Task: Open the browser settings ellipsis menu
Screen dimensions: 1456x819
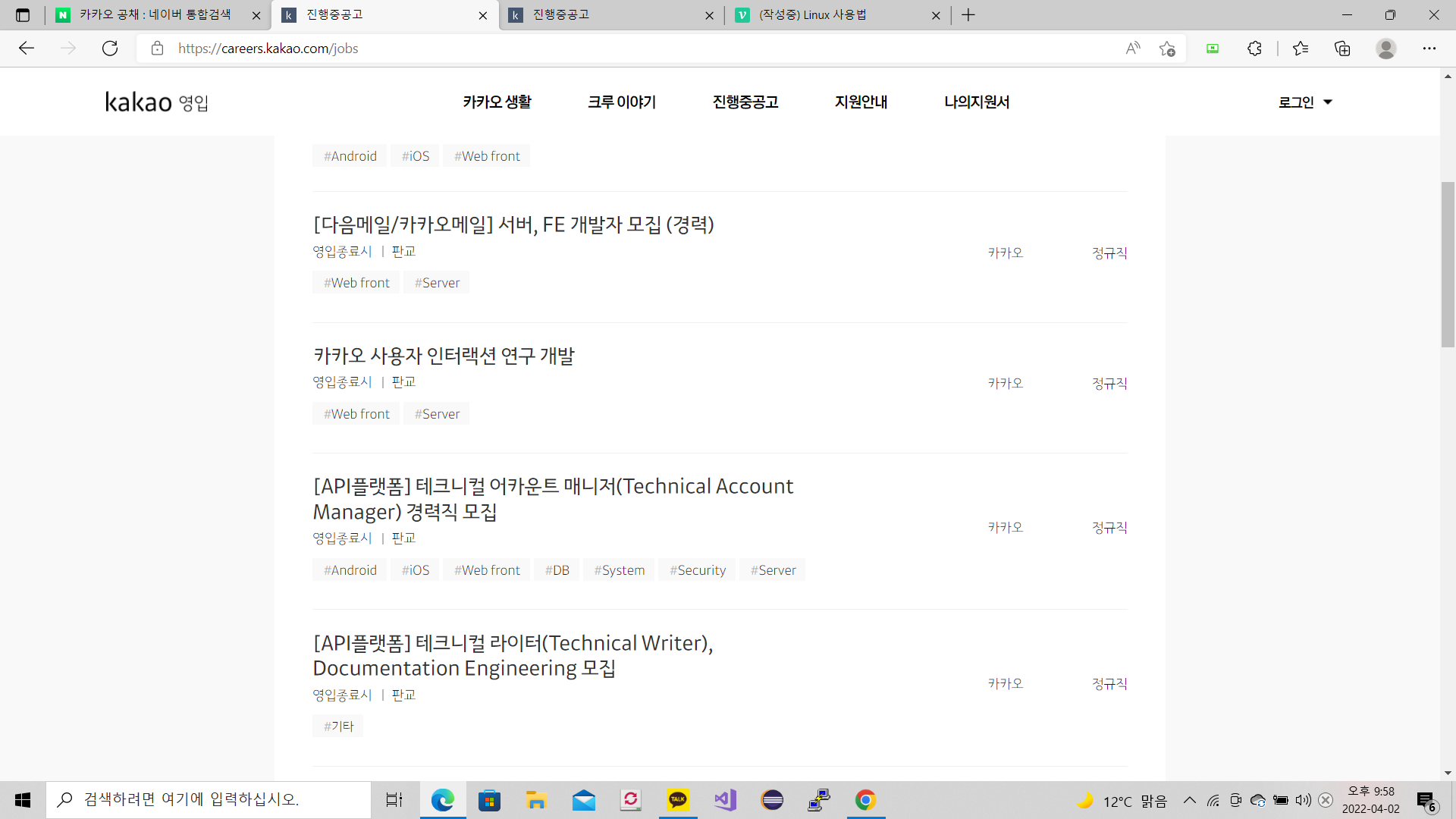Action: point(1429,49)
